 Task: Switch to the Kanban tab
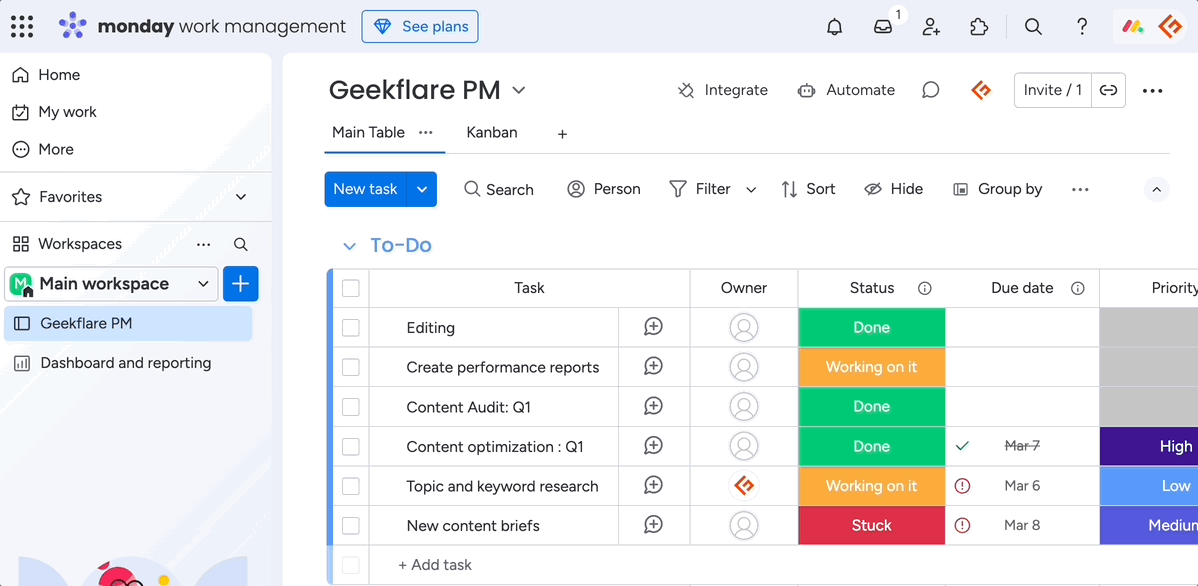[492, 132]
